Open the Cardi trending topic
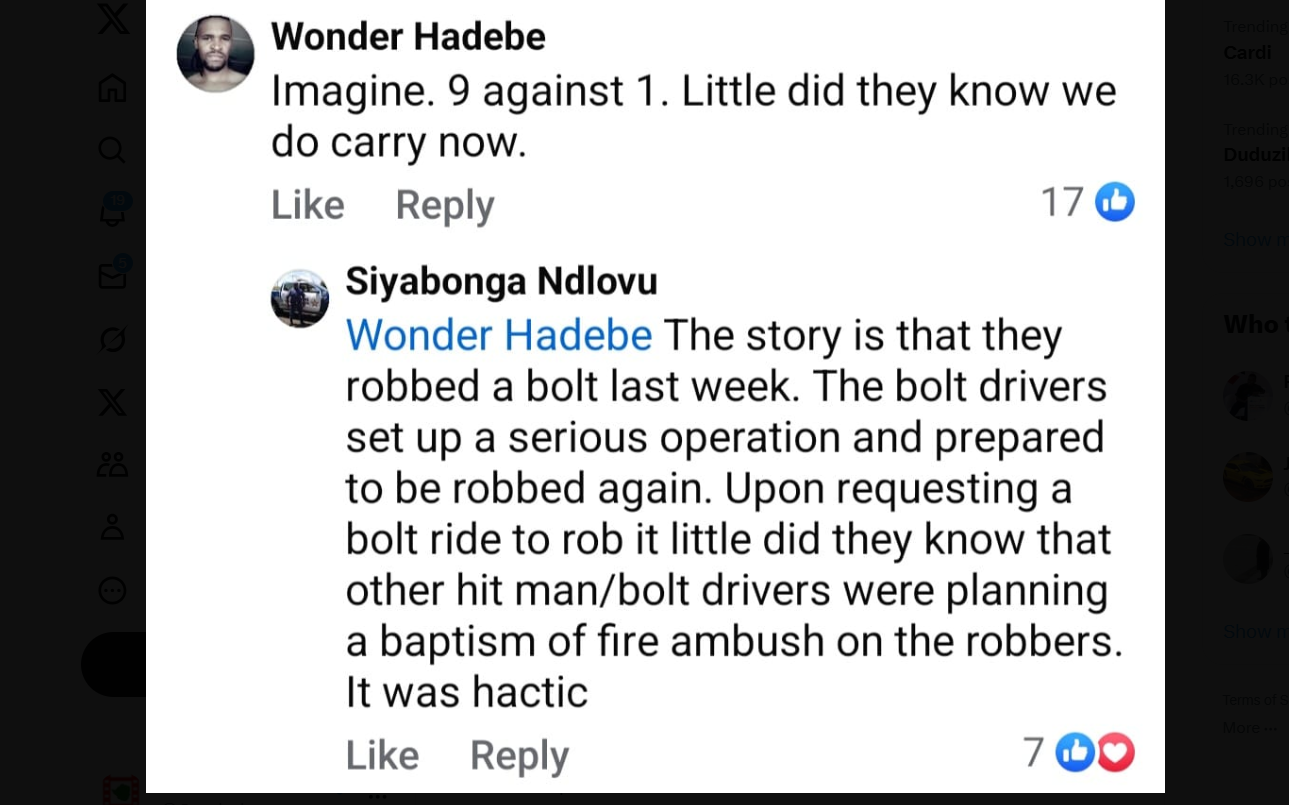Viewport: 1289px width, 805px height. (1247, 52)
